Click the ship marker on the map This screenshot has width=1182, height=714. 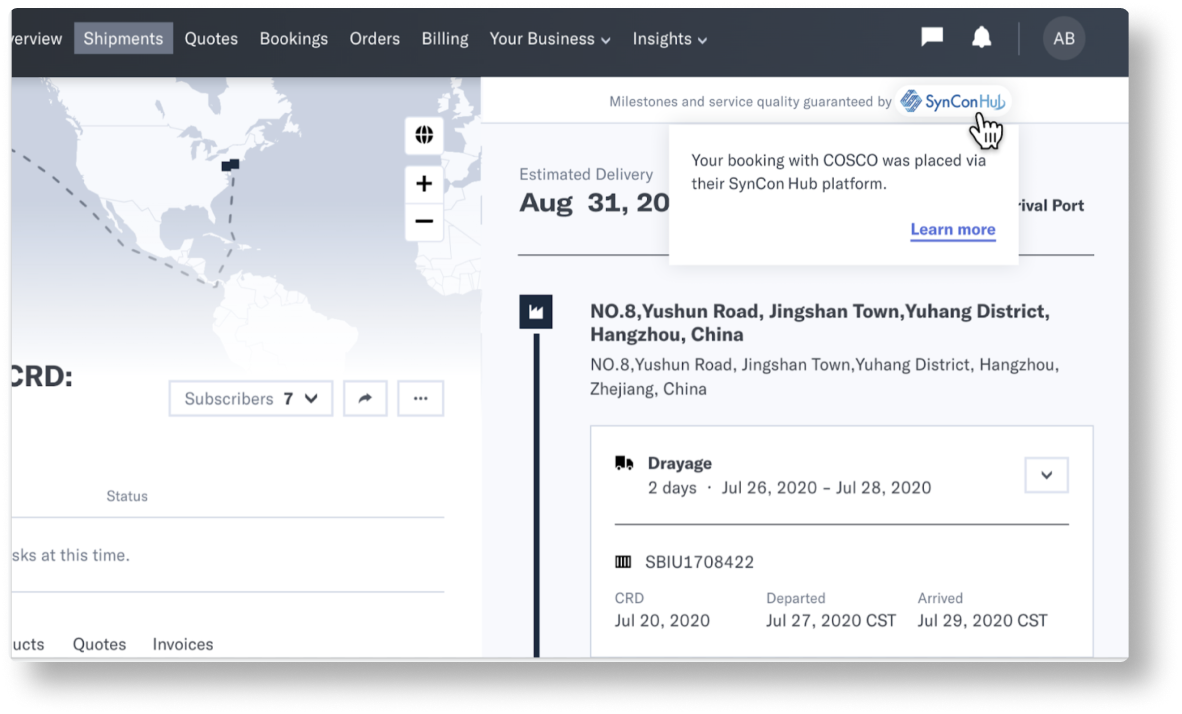click(x=230, y=164)
